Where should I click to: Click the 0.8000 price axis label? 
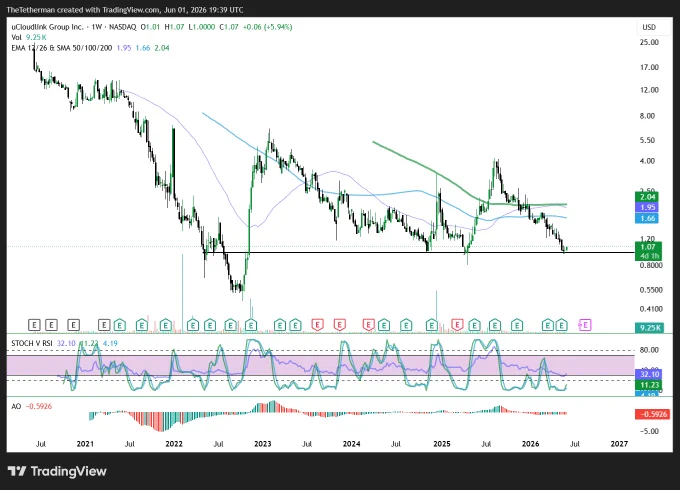point(651,265)
